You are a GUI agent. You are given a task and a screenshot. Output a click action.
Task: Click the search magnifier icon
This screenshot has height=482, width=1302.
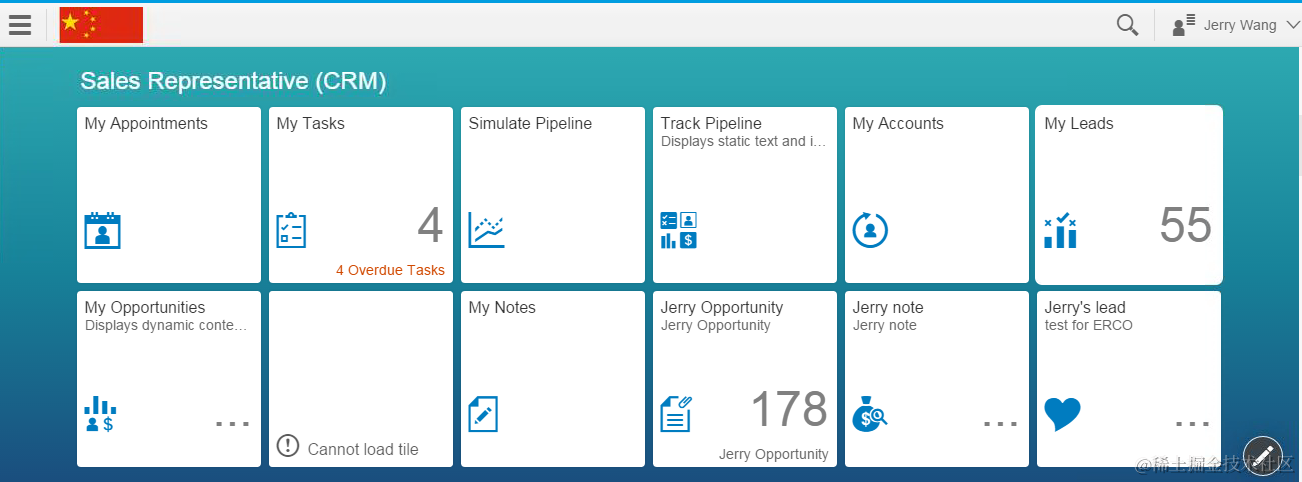click(1127, 25)
